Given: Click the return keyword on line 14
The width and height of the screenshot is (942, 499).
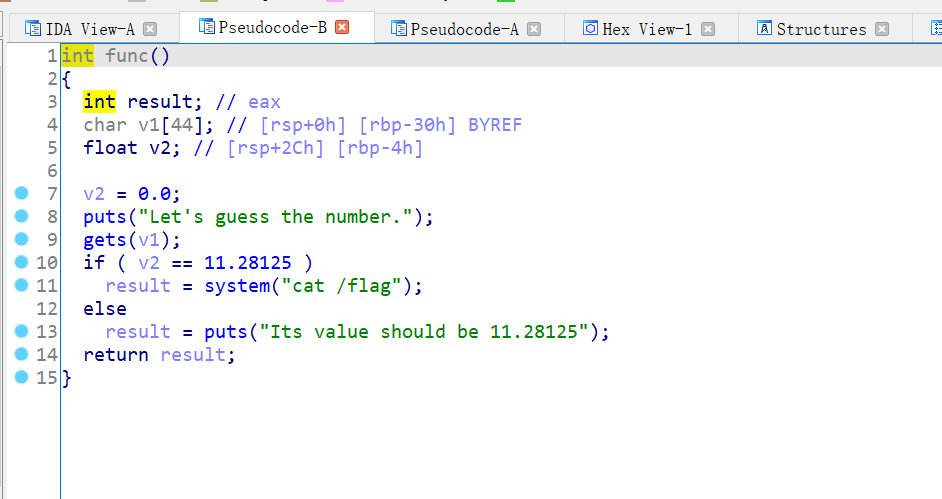Looking at the screenshot, I should (116, 355).
